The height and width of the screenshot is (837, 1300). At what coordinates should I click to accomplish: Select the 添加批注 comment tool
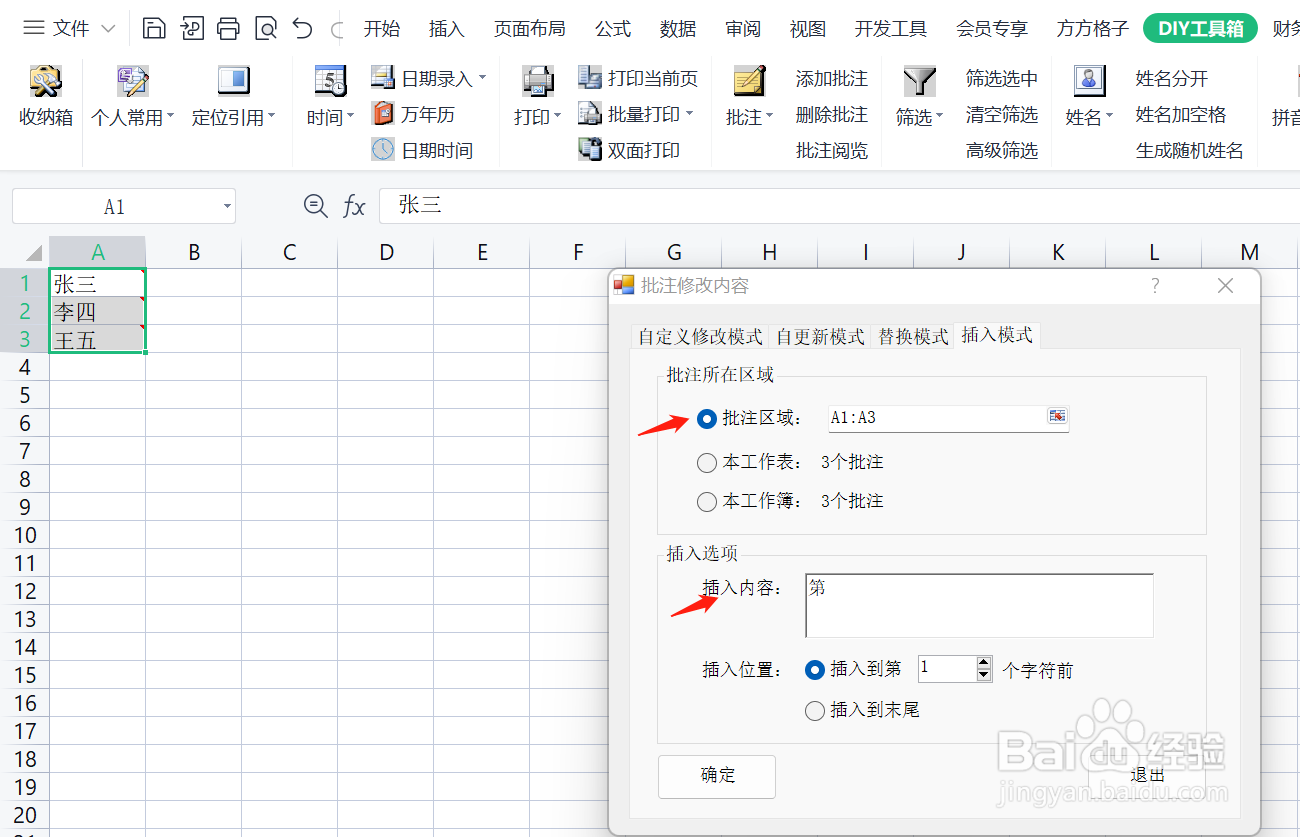click(x=831, y=77)
